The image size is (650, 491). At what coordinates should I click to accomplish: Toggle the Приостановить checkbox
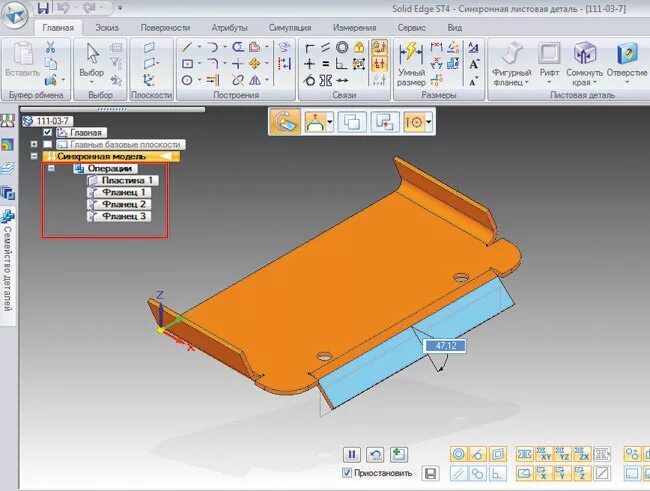coord(347,473)
